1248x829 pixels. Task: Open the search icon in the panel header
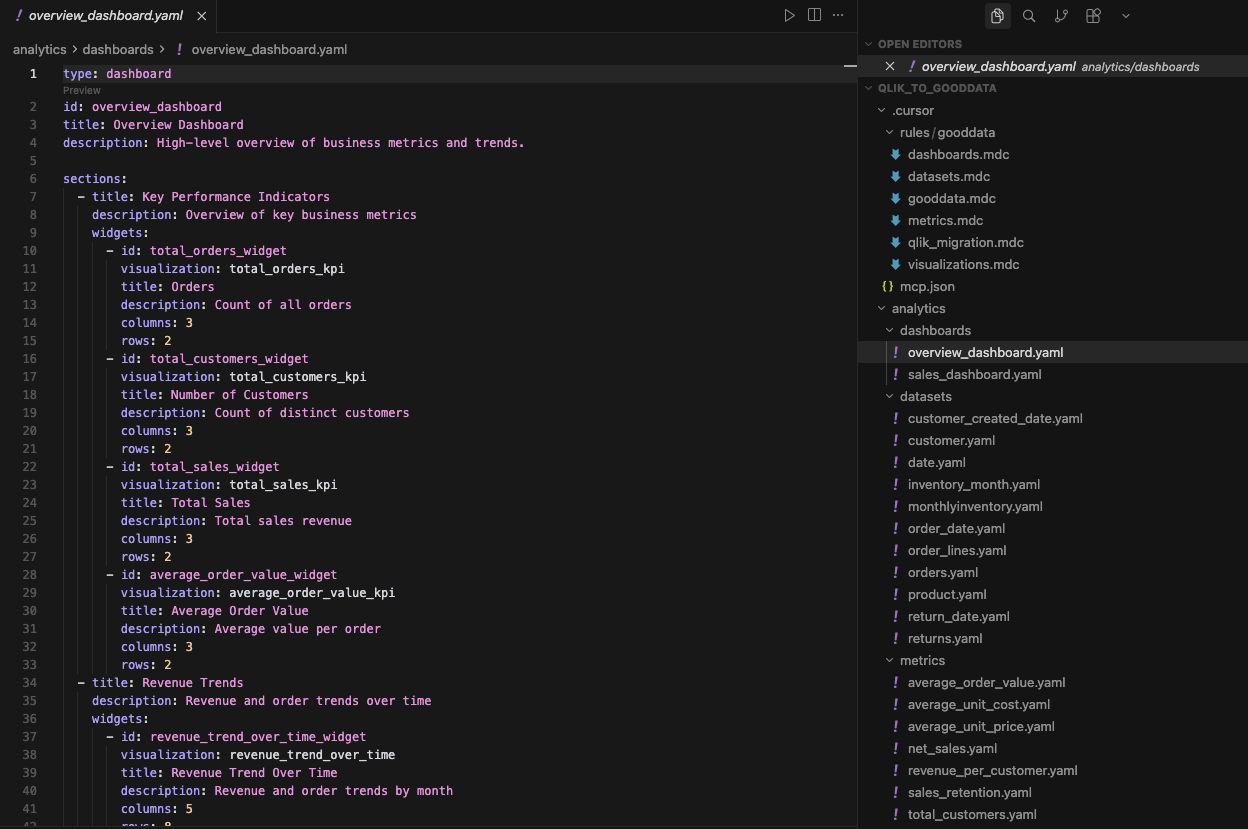(1029, 16)
